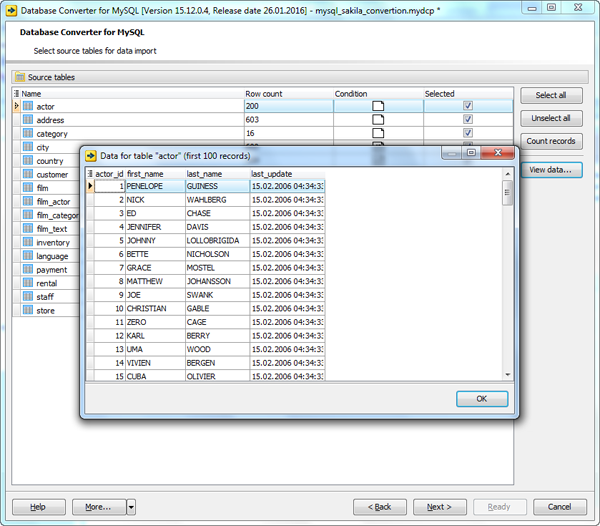
Task: Select the CHRISTIAN first_name cell
Action: coord(155,308)
